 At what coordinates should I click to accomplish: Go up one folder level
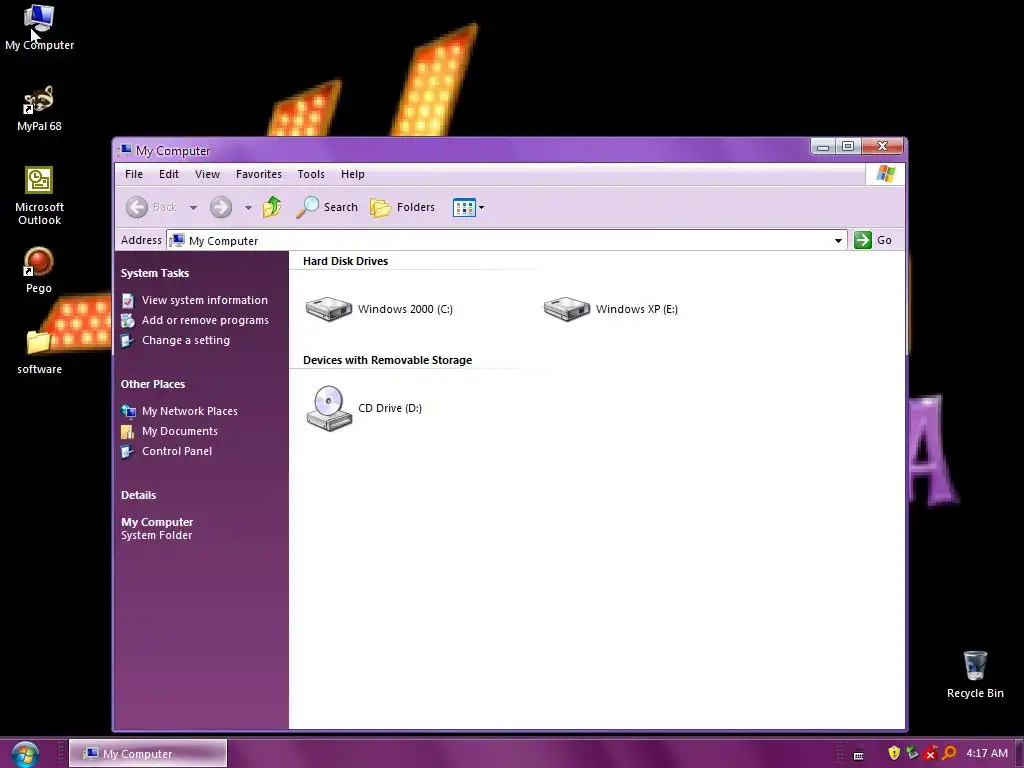(272, 207)
